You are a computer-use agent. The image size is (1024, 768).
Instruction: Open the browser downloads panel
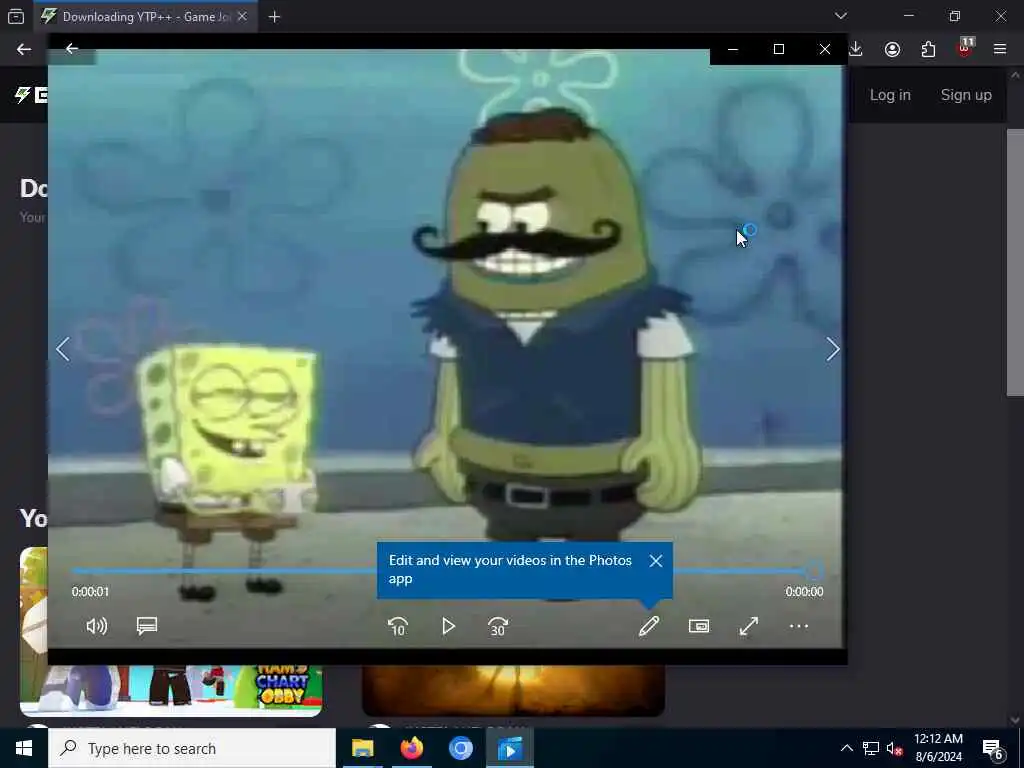pyautogui.click(x=856, y=49)
